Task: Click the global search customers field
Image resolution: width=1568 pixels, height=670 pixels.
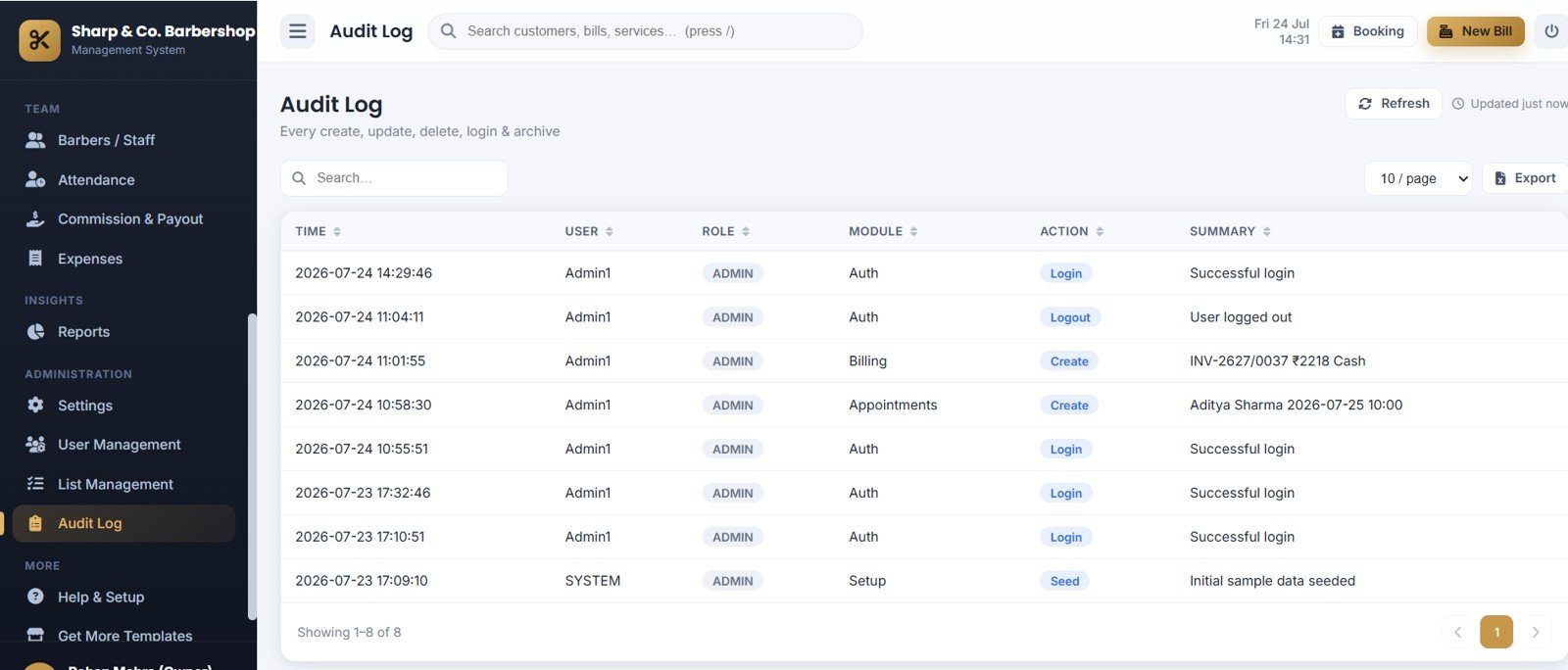Action: click(646, 31)
